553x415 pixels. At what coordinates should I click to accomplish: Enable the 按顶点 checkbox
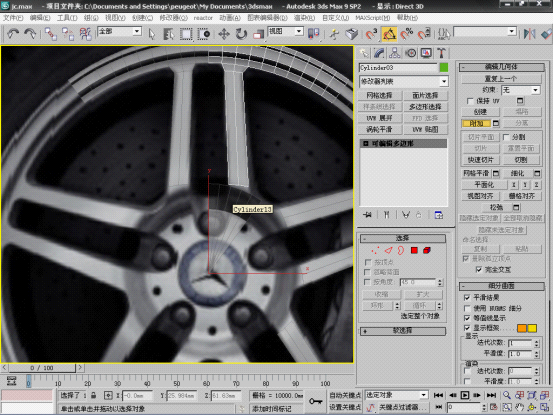pyautogui.click(x=368, y=262)
